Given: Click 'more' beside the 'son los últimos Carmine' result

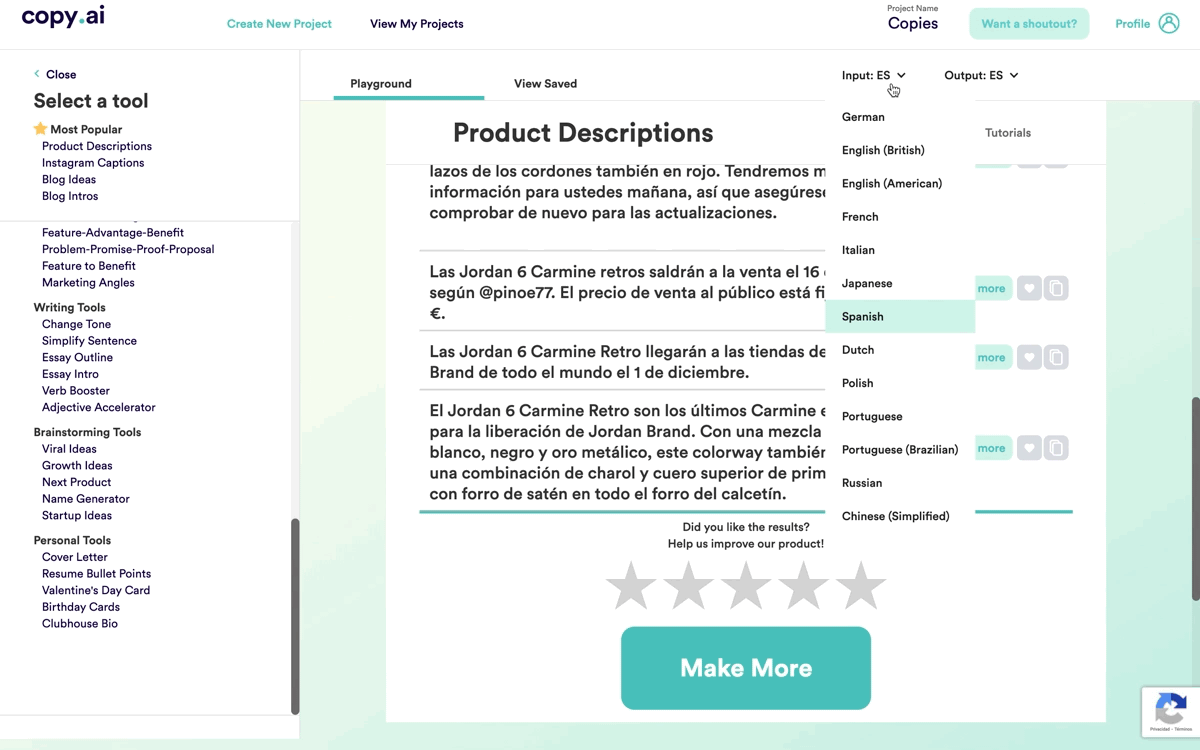Looking at the screenshot, I should (x=991, y=448).
